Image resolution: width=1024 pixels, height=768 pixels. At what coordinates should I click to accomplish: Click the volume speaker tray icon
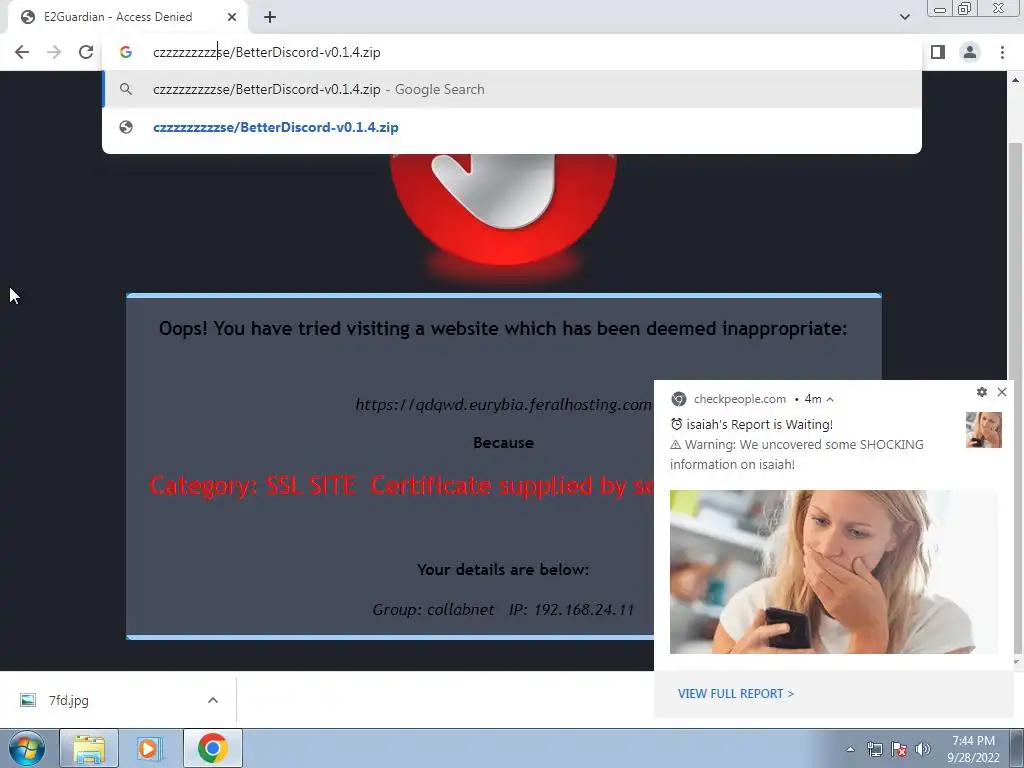click(923, 749)
